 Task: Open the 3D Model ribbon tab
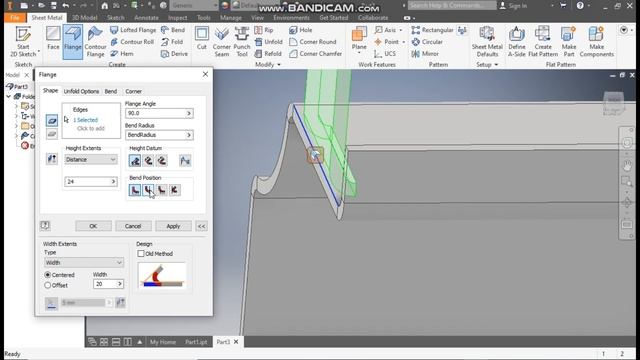pyautogui.click(x=84, y=18)
